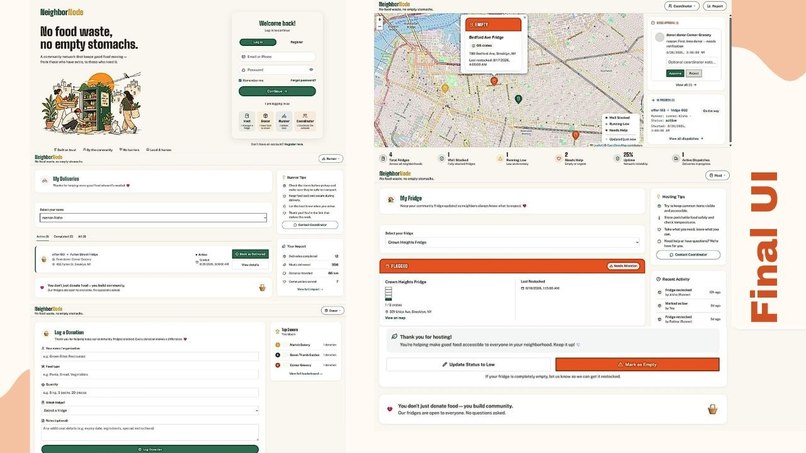This screenshot has height=453, width=806.
Task: Click the dark green well-stocked map pin
Action: click(x=518, y=99)
